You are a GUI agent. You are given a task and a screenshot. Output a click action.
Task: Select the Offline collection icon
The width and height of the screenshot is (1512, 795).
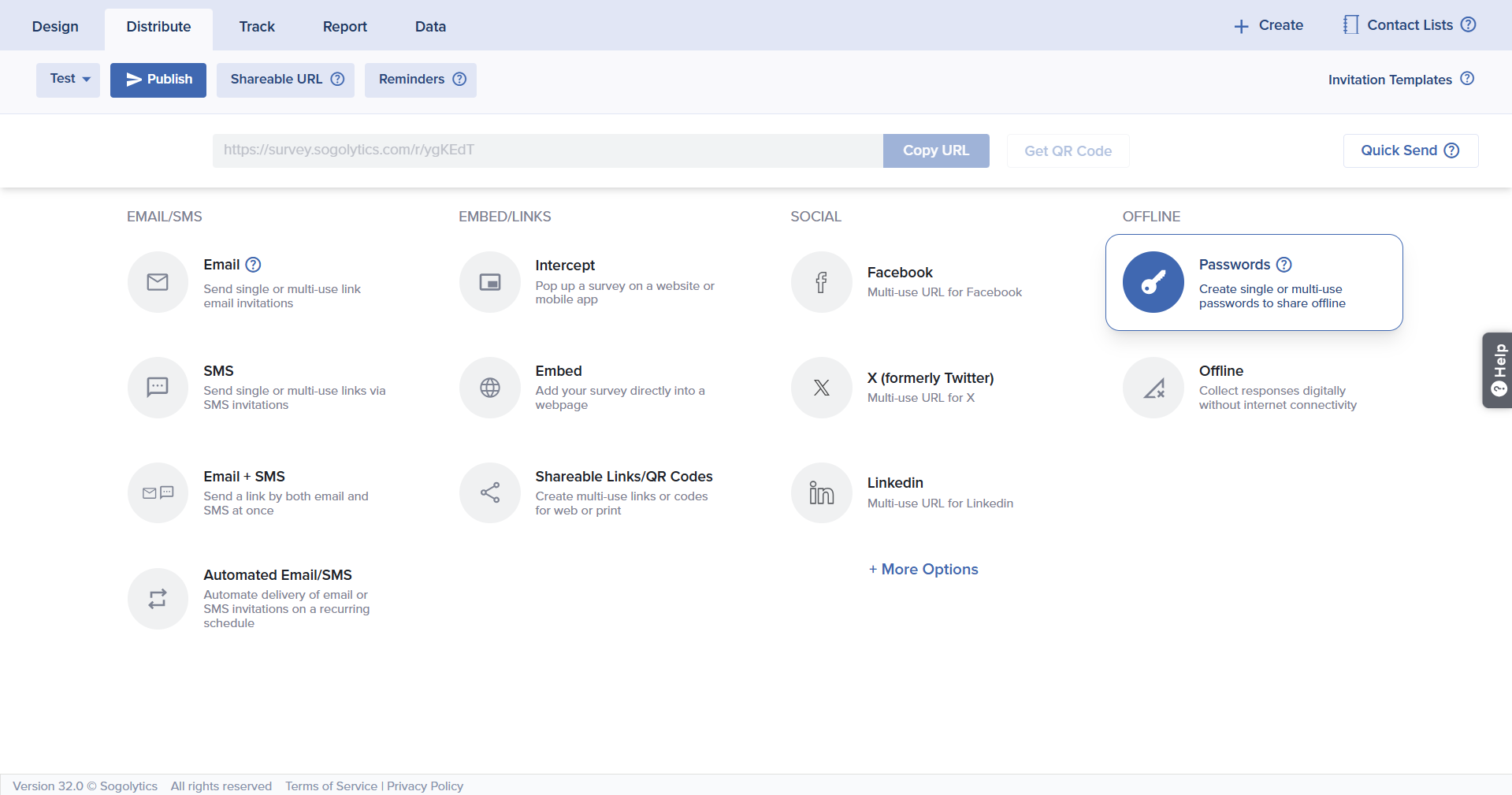click(1153, 388)
